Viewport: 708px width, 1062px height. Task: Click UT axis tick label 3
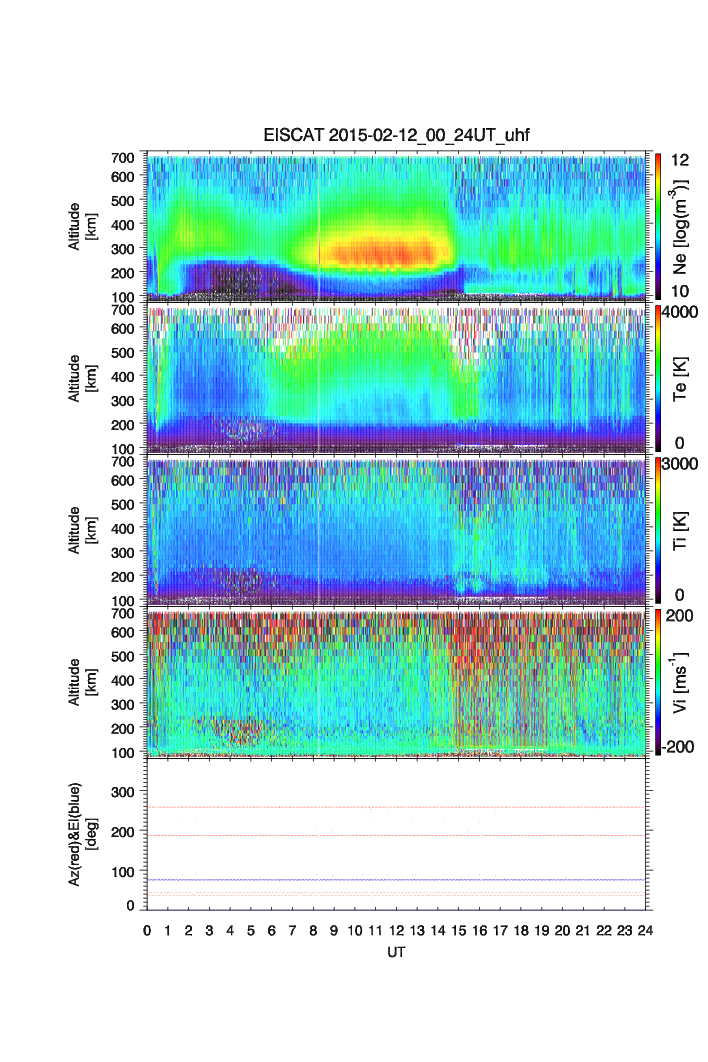209,931
